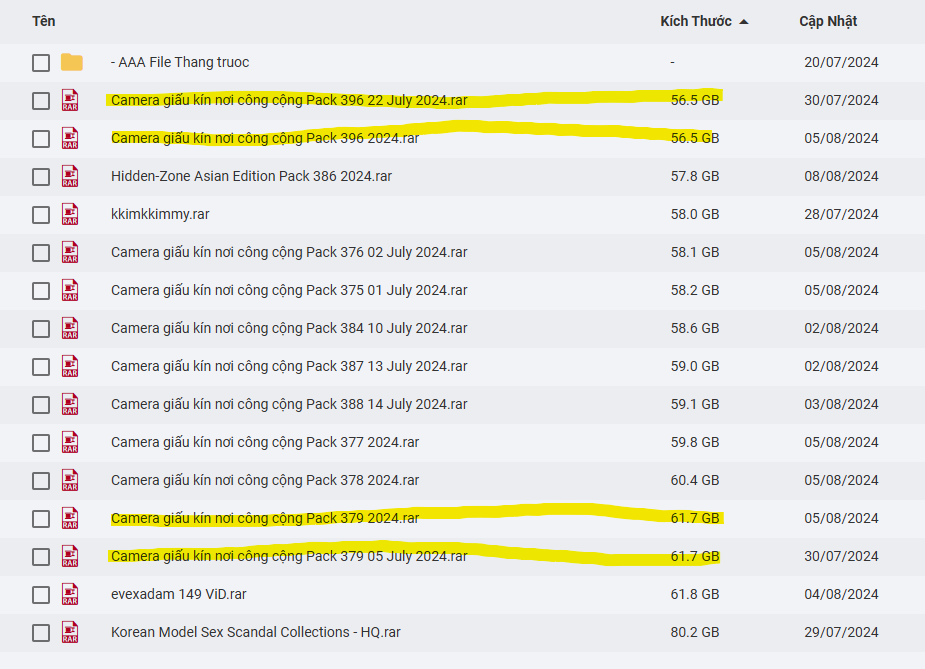Viewport: 925px width, 669px height.
Task: Click the RAR icon of Pack 378 2024.rar
Action: 70,480
